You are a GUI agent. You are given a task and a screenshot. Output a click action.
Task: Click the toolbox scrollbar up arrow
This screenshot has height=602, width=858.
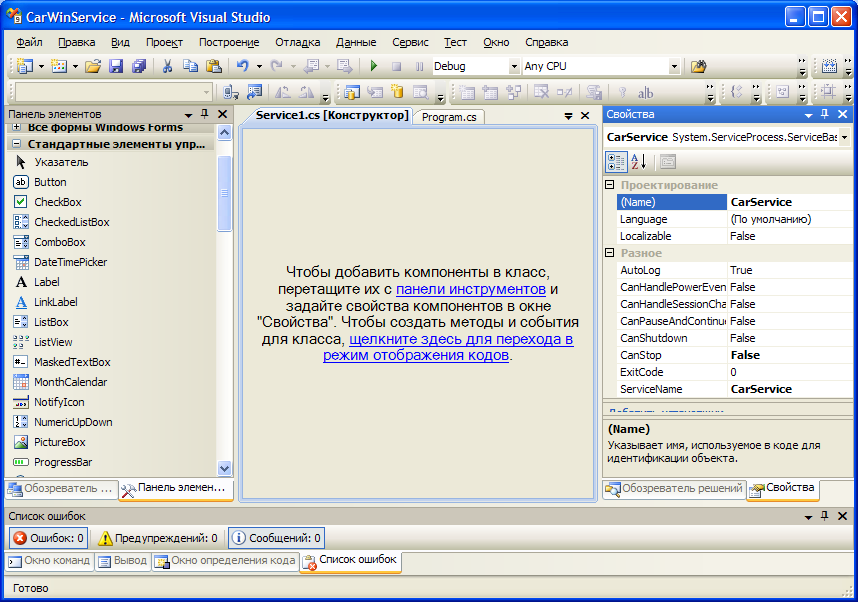pos(224,132)
